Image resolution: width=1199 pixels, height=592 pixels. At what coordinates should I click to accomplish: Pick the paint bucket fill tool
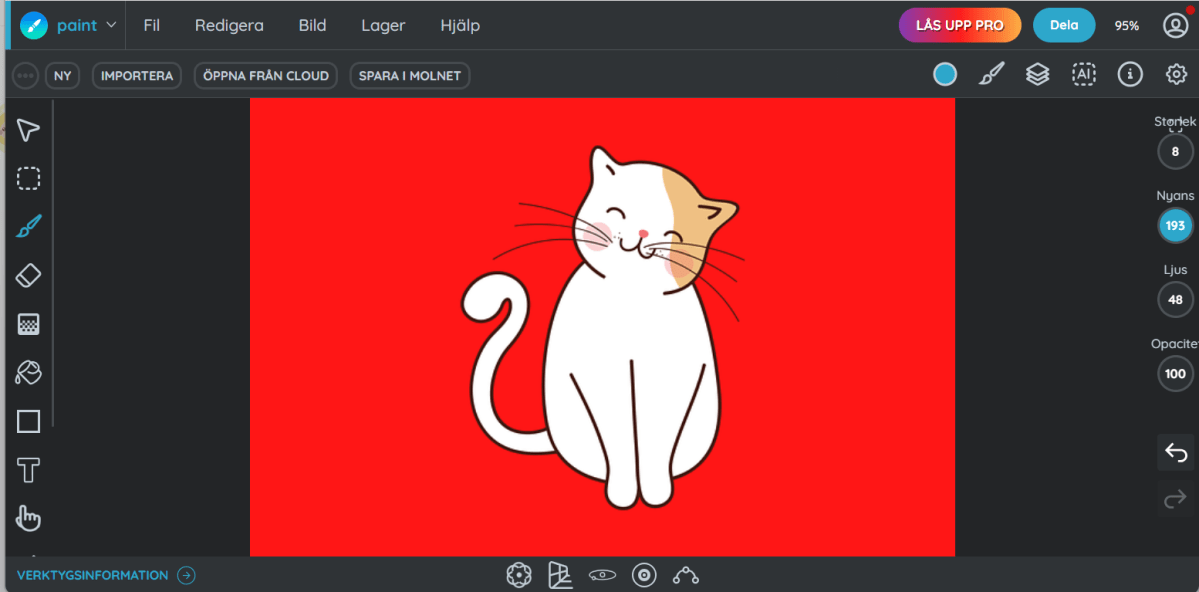(28, 373)
